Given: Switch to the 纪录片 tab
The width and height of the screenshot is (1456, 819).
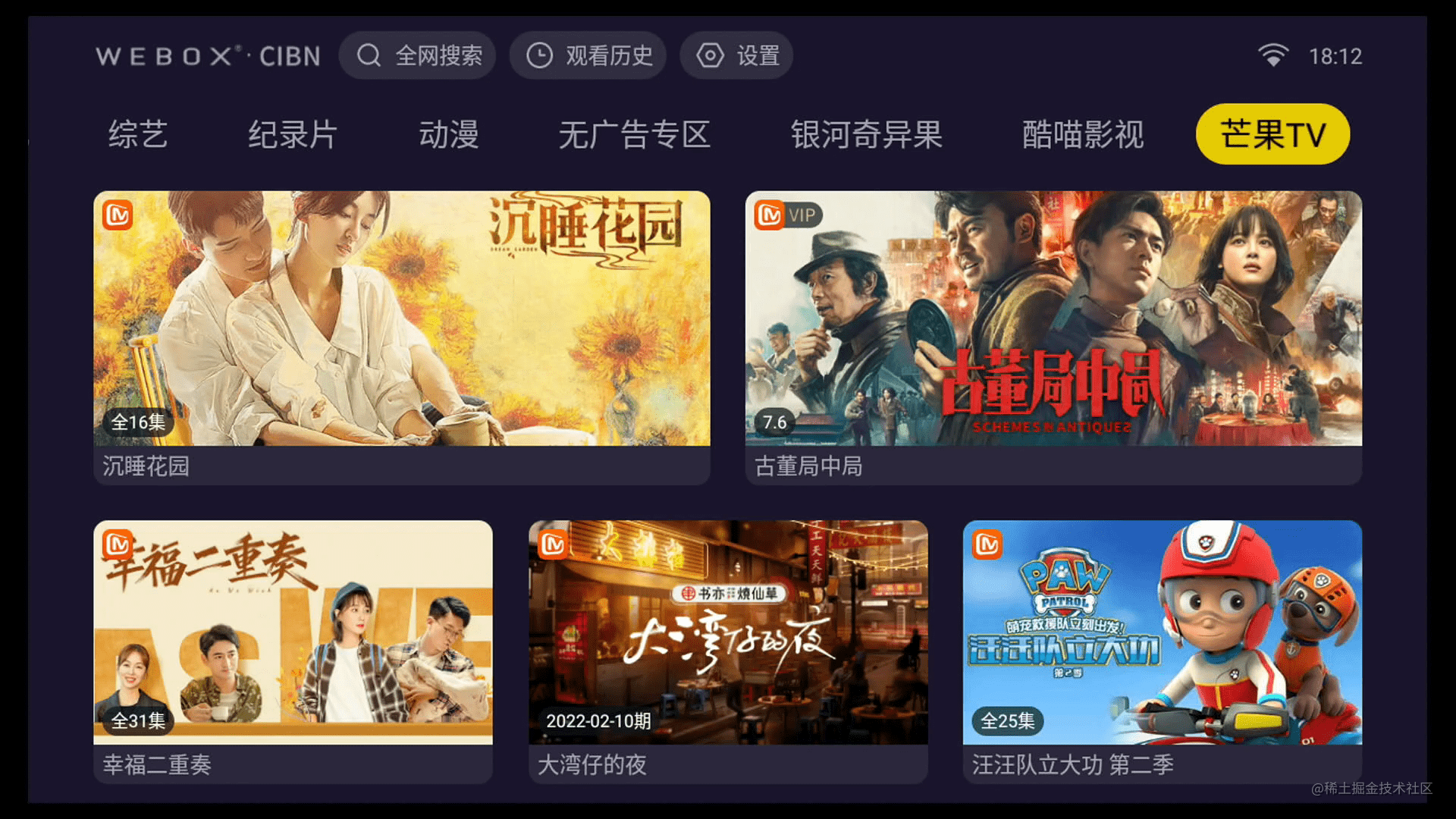Looking at the screenshot, I should tap(293, 134).
